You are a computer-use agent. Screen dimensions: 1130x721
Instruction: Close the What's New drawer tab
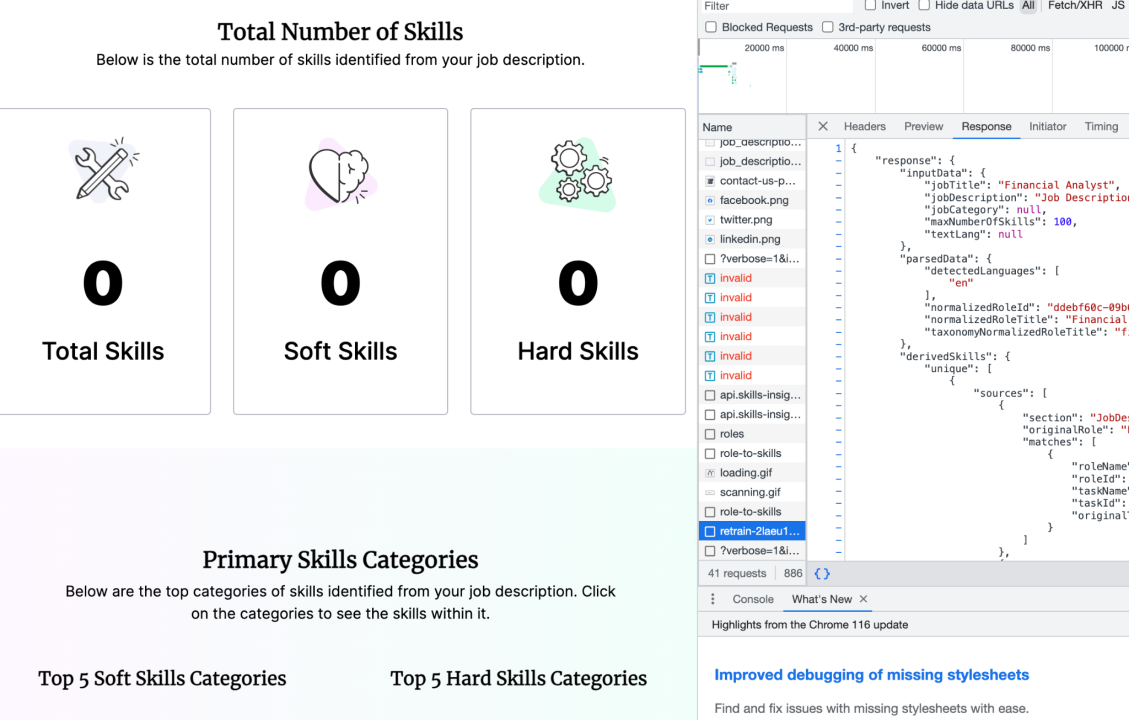[x=864, y=599]
